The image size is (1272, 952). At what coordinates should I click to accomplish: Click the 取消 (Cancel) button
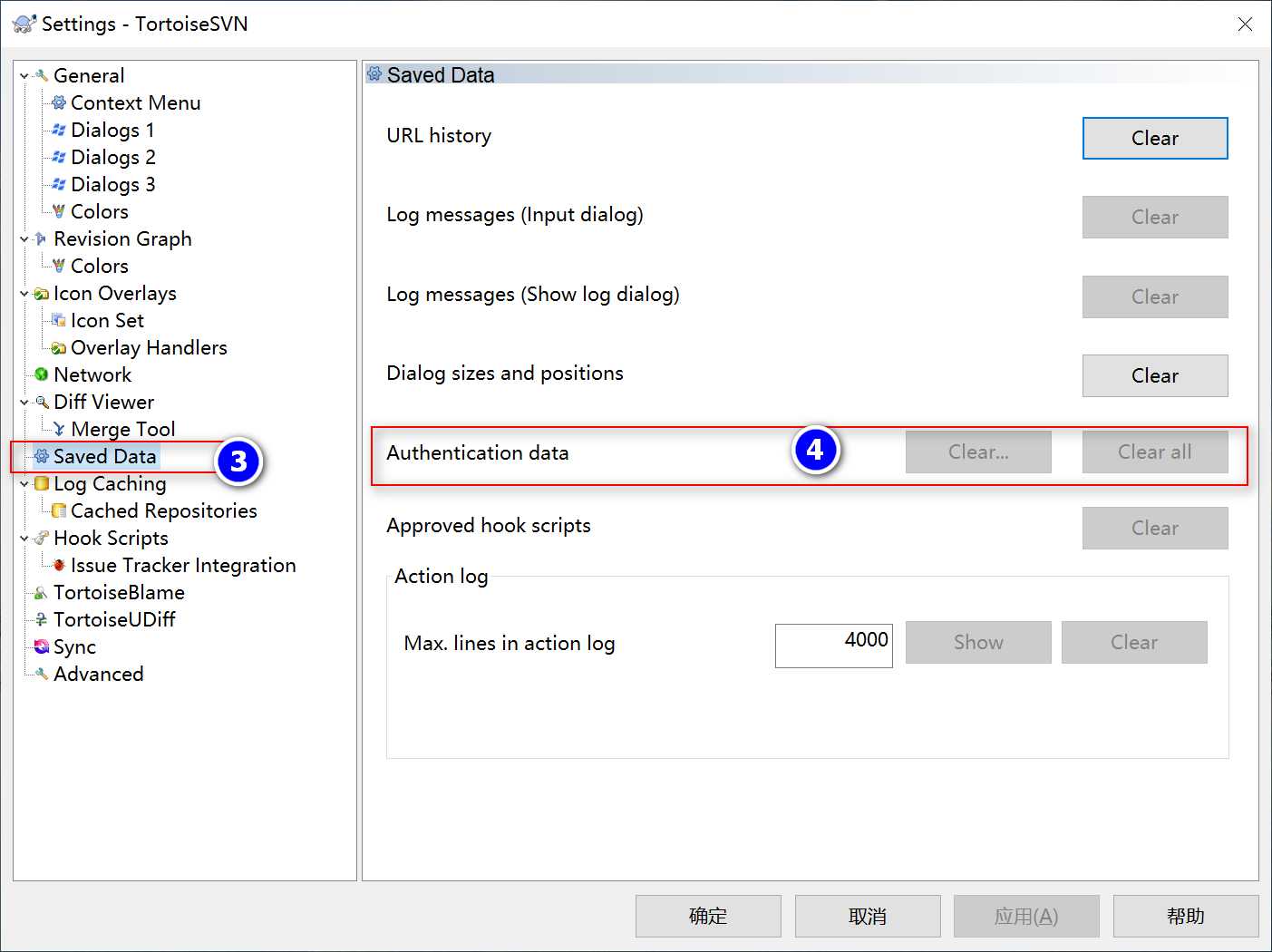pyautogui.click(x=868, y=916)
